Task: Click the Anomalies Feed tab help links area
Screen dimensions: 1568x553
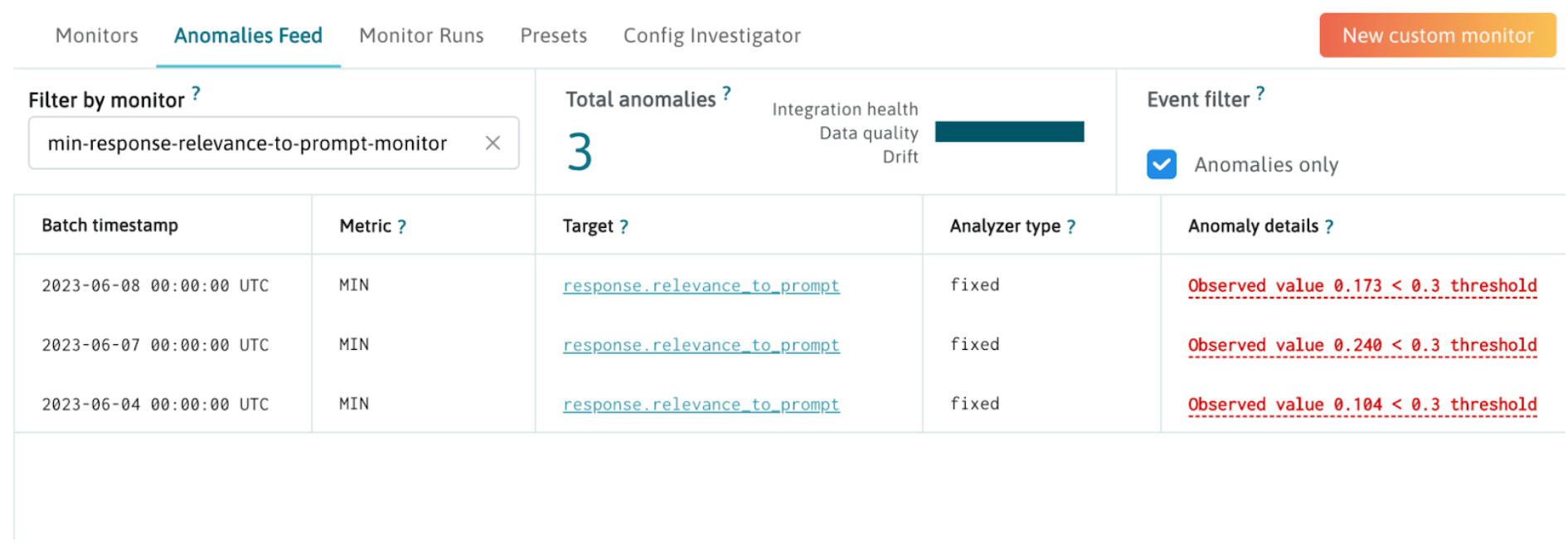Action: pos(248,35)
